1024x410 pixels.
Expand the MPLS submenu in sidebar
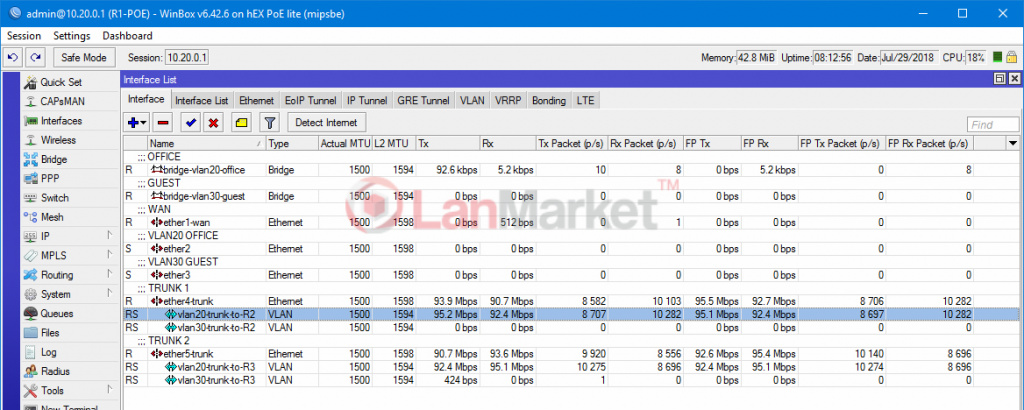[x=70, y=256]
